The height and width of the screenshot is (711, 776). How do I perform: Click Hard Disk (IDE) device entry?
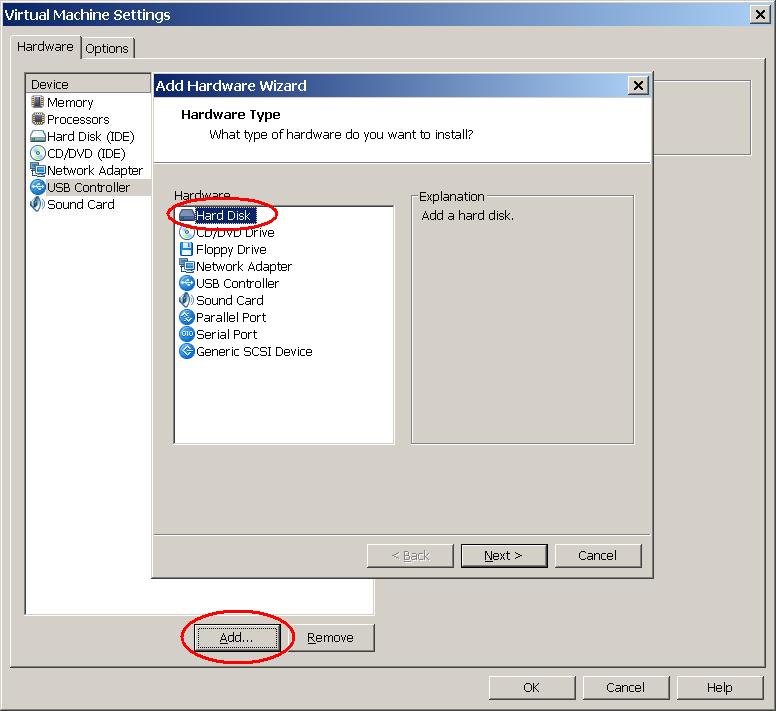[x=89, y=137]
